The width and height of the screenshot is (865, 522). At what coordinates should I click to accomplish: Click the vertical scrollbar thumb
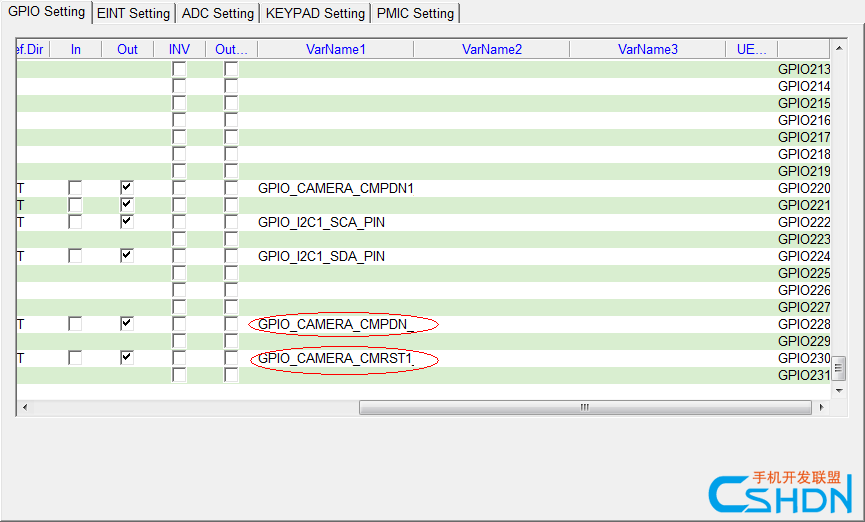coord(839,368)
